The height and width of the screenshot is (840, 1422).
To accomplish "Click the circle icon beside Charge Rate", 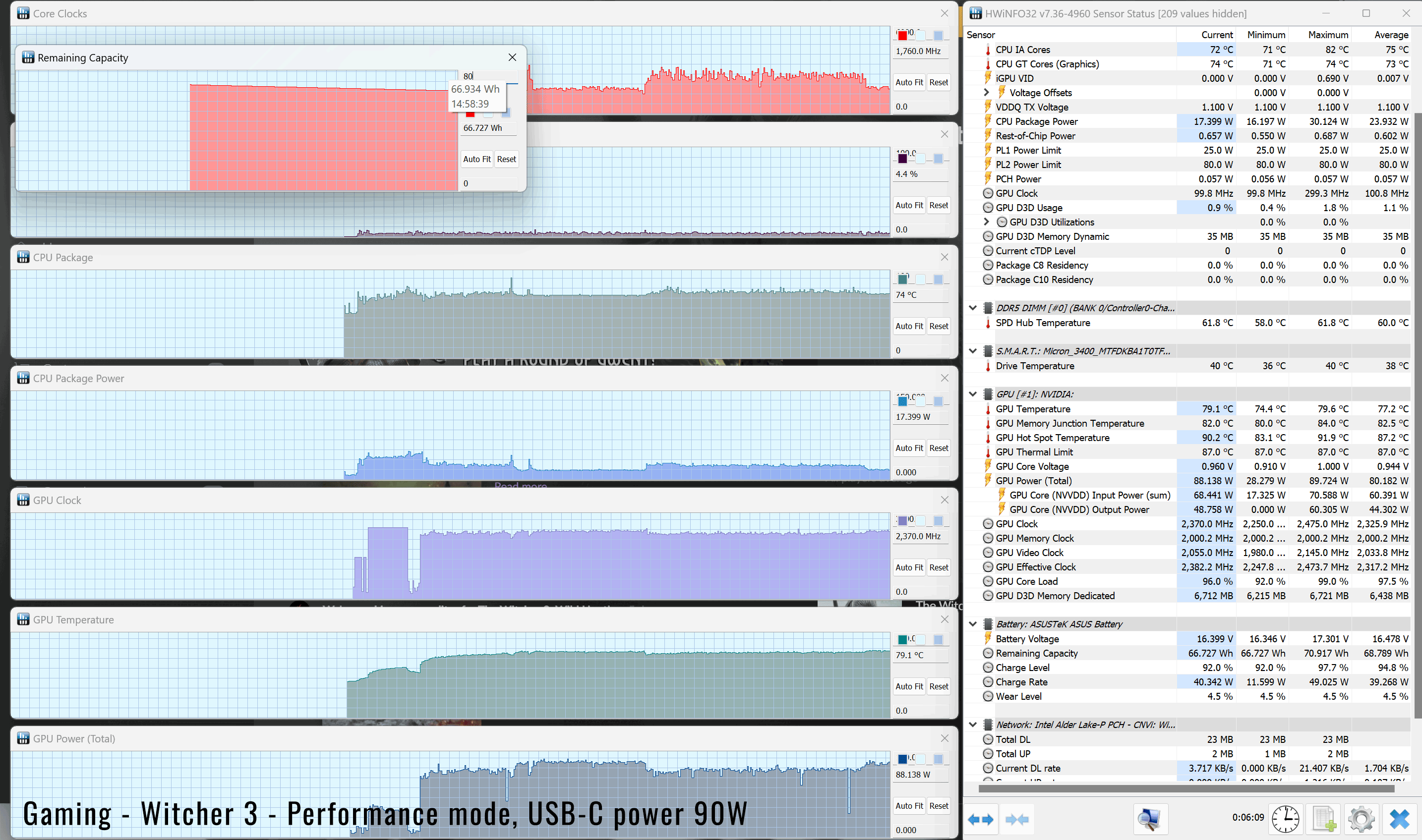I will tap(988, 682).
